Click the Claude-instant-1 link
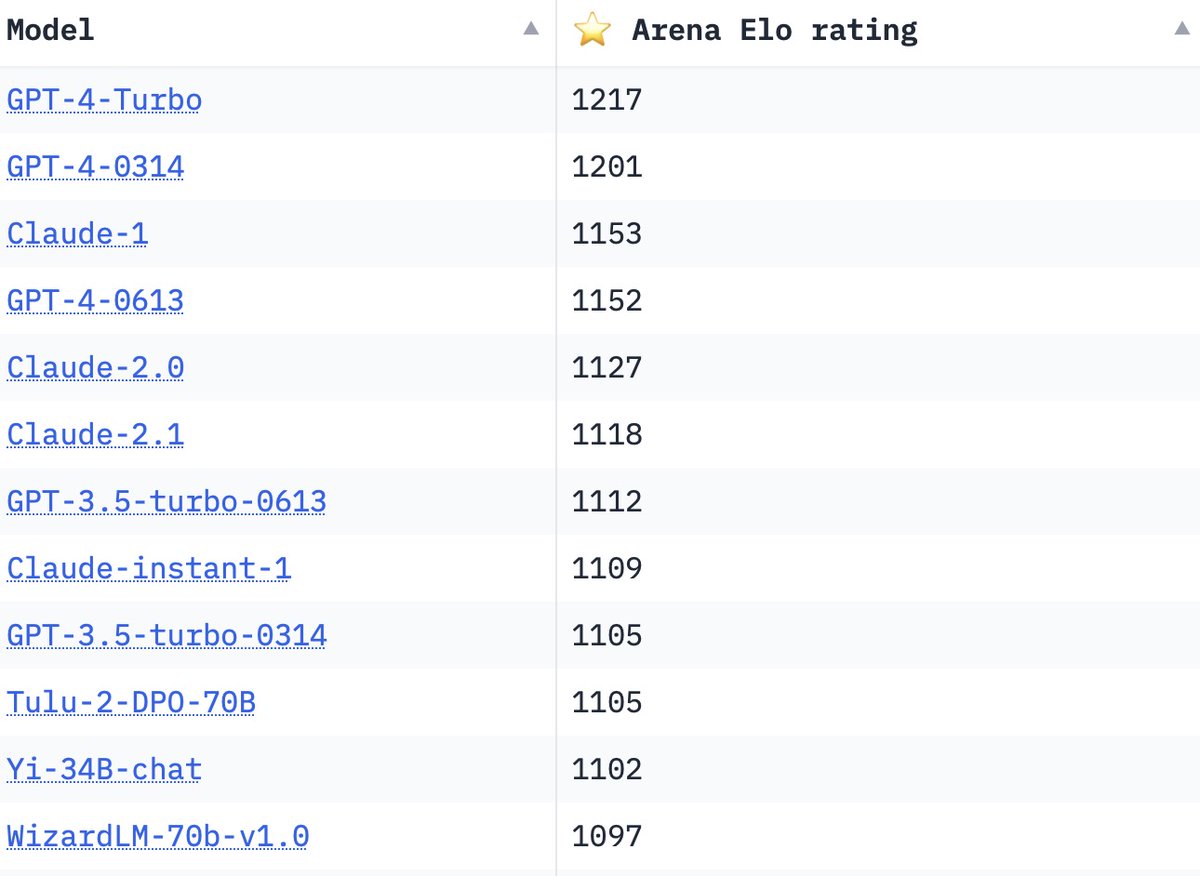The width and height of the screenshot is (1200, 876). (149, 568)
